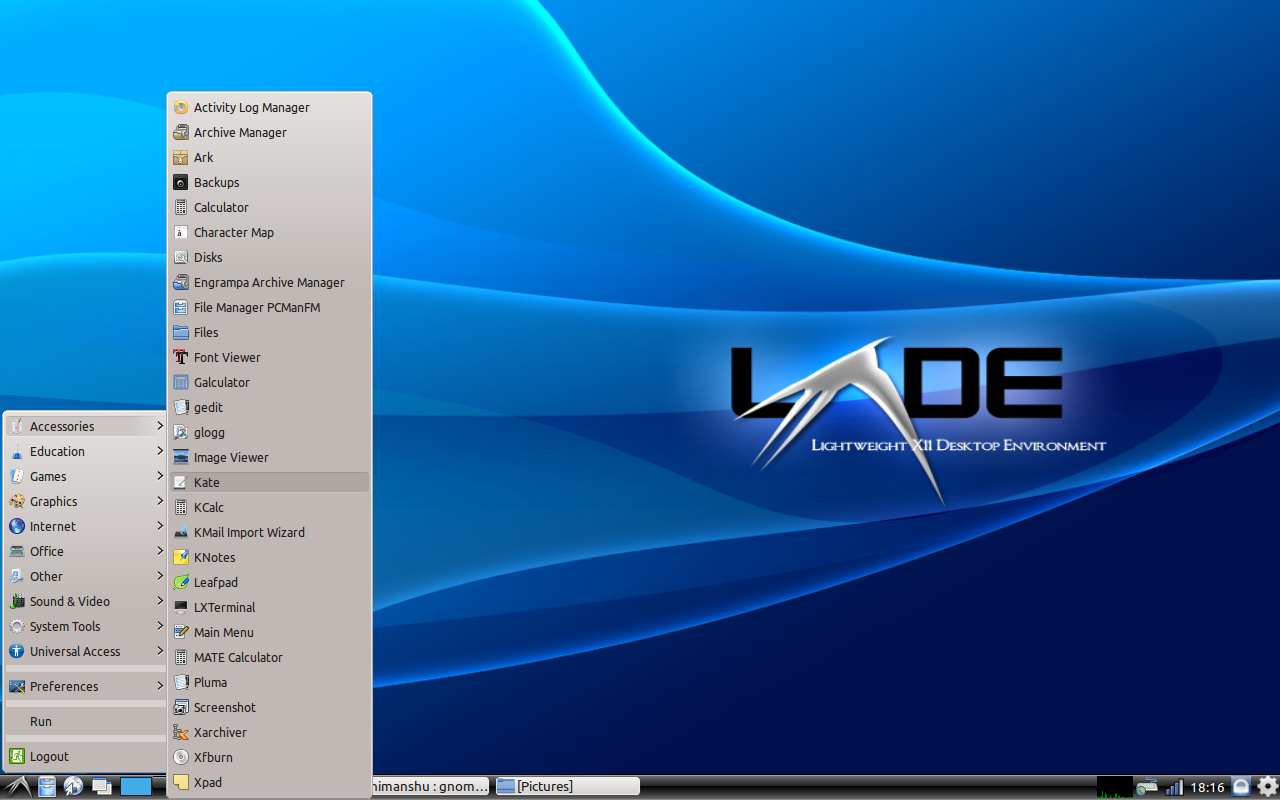
Task: Open KCalc from the Accessories list
Action: point(270,507)
